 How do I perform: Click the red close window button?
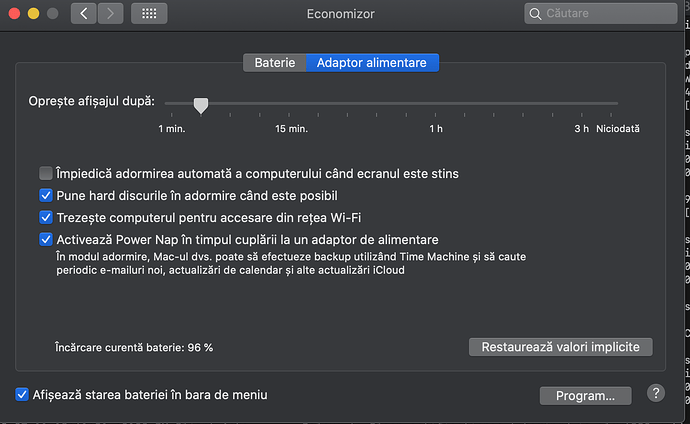tap(12, 14)
